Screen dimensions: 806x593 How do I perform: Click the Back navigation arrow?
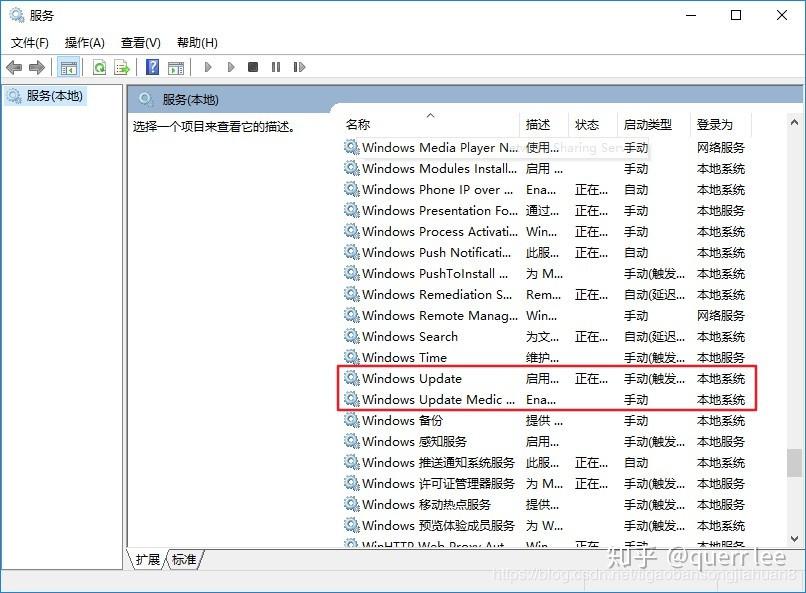(13, 67)
